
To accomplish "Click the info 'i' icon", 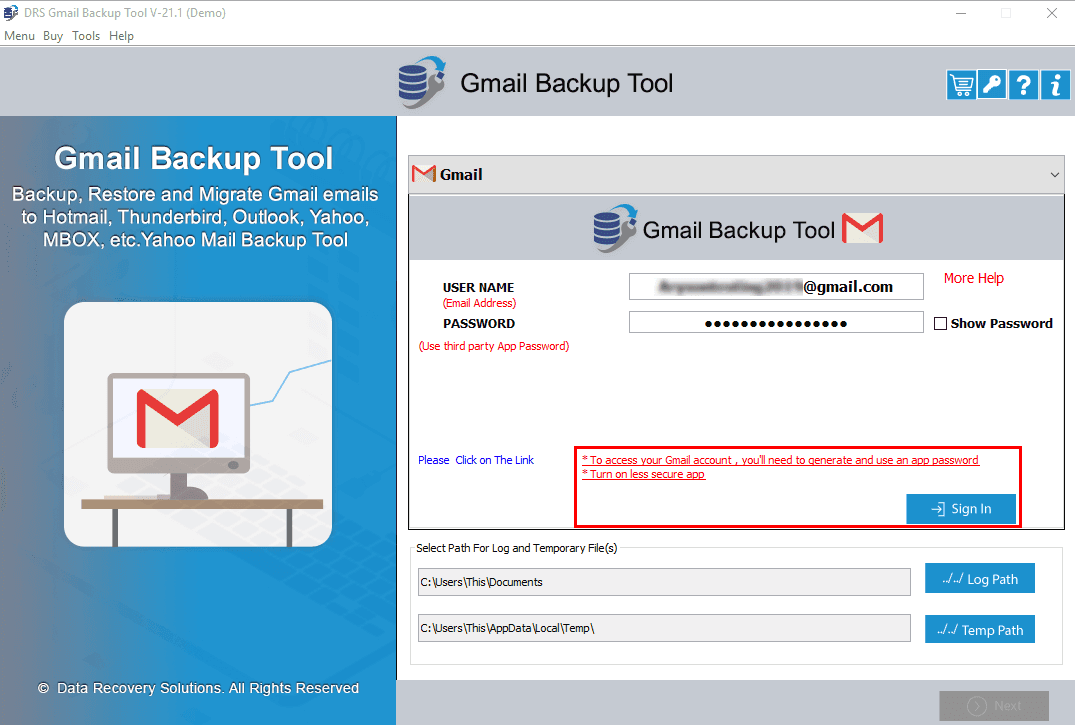I will (1054, 85).
